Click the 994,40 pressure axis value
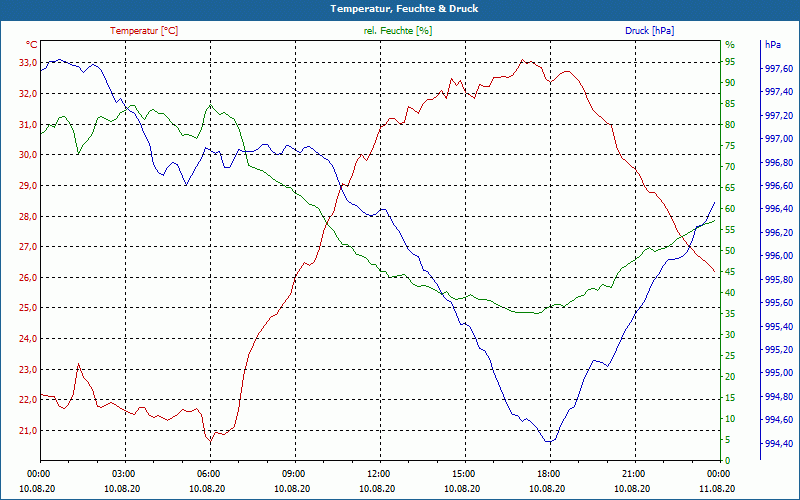 [780, 443]
